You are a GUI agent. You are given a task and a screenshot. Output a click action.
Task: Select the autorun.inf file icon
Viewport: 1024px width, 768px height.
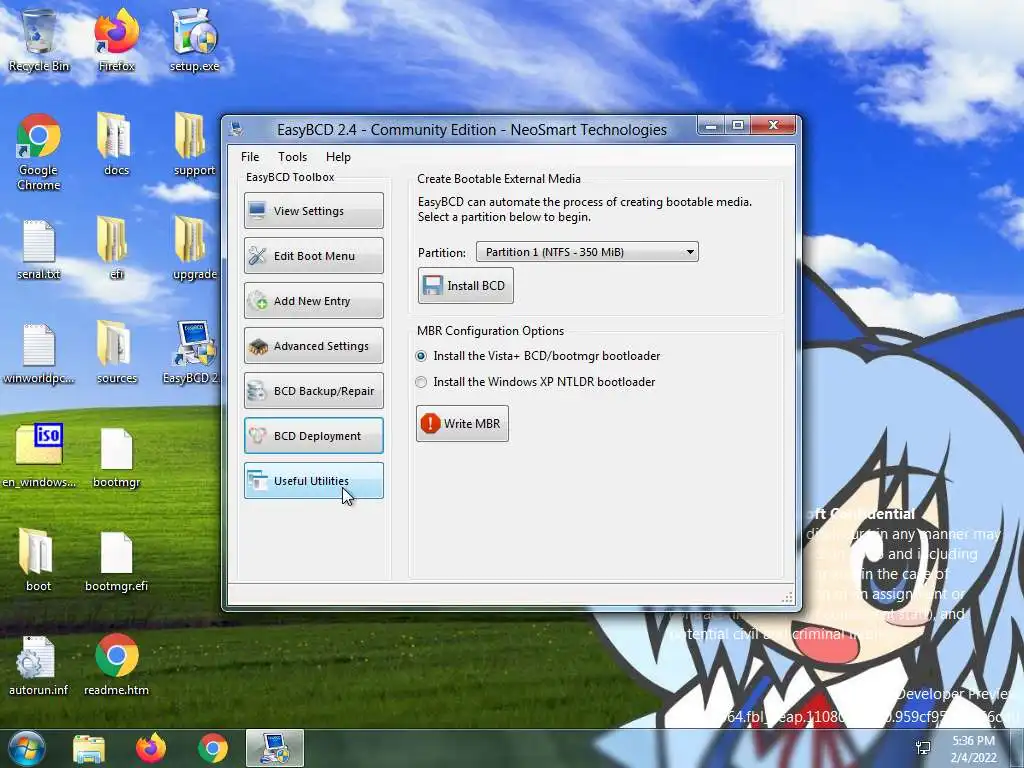click(39, 665)
